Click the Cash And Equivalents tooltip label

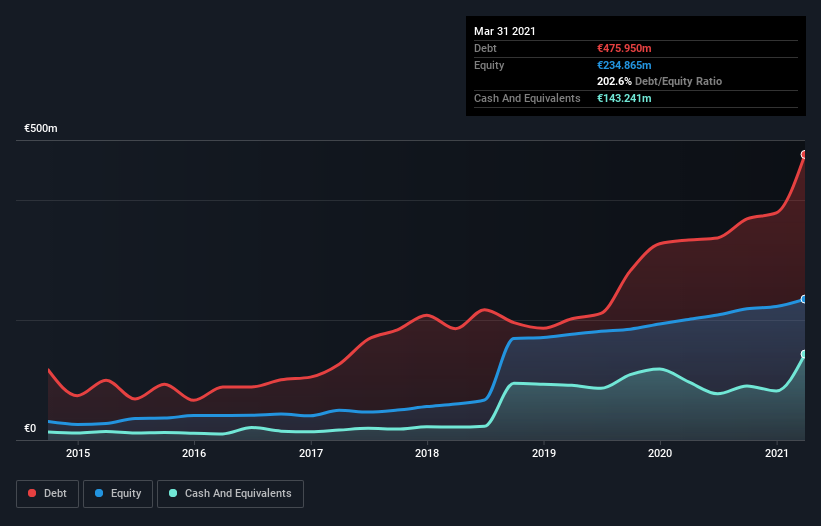[527, 98]
